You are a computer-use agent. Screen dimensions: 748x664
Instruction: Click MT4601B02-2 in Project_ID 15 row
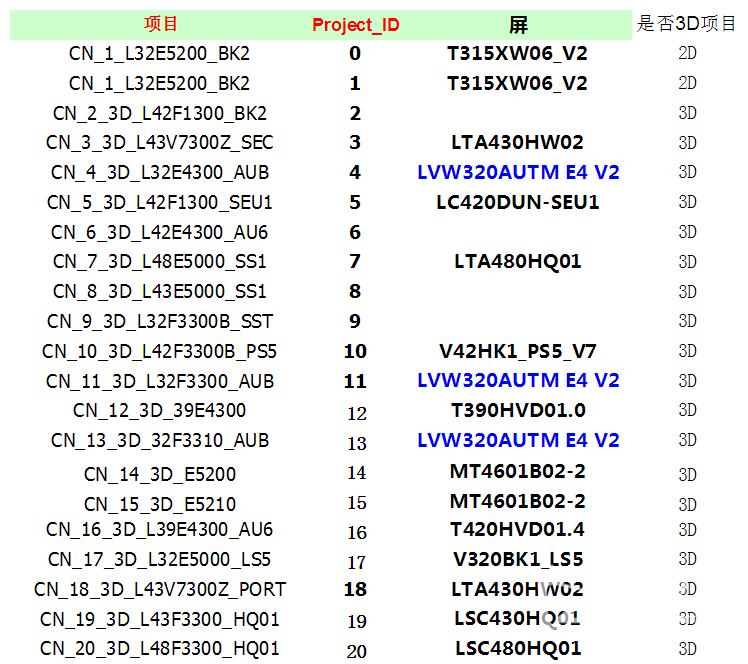coord(518,501)
